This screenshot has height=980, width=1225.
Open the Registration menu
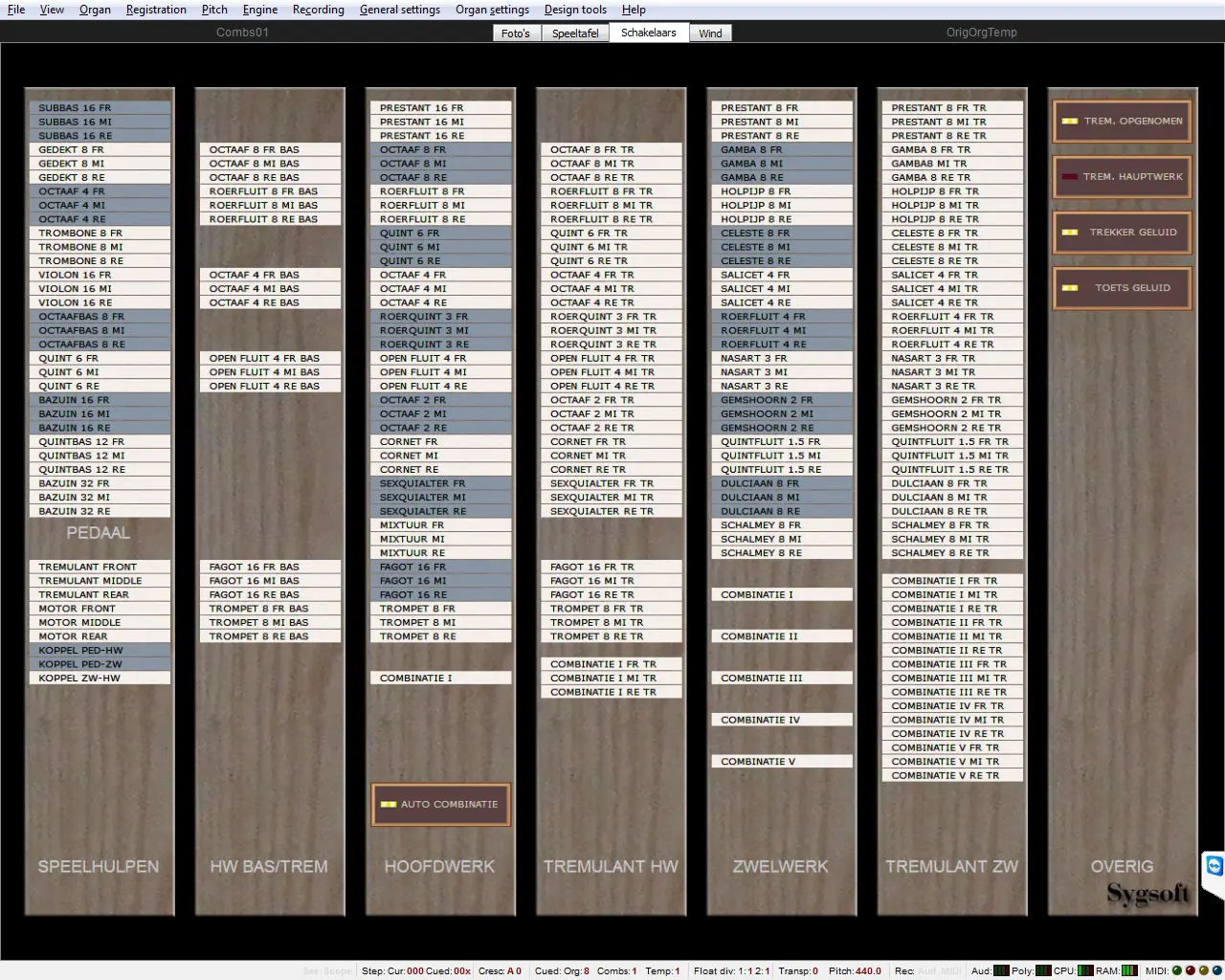156,10
